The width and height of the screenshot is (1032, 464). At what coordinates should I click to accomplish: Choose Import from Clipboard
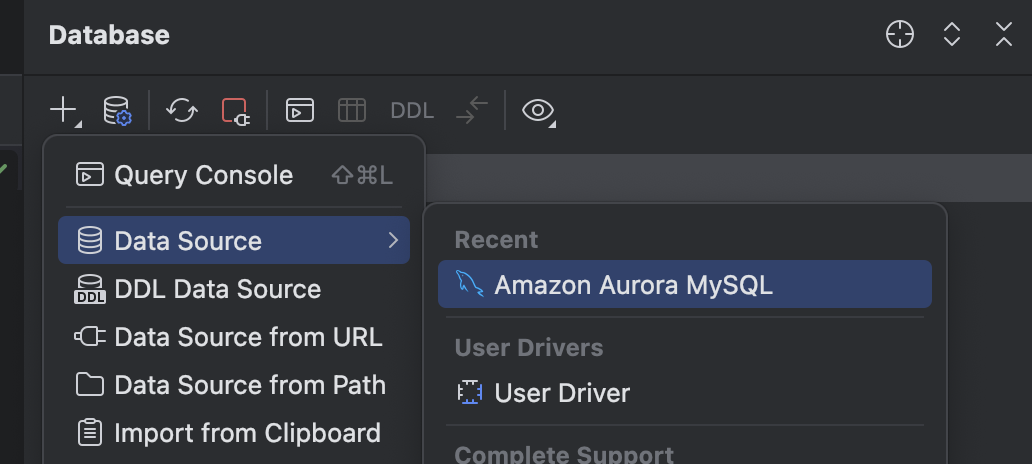[x=234, y=433]
